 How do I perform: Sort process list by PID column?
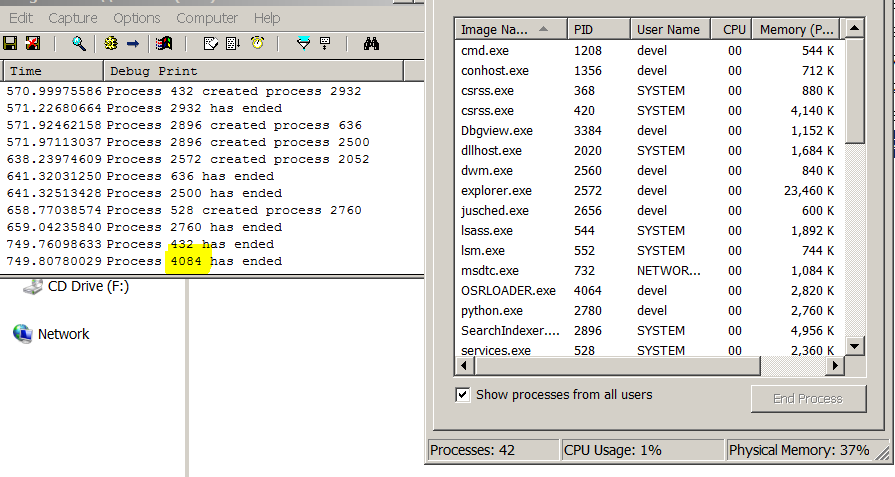[597, 30]
